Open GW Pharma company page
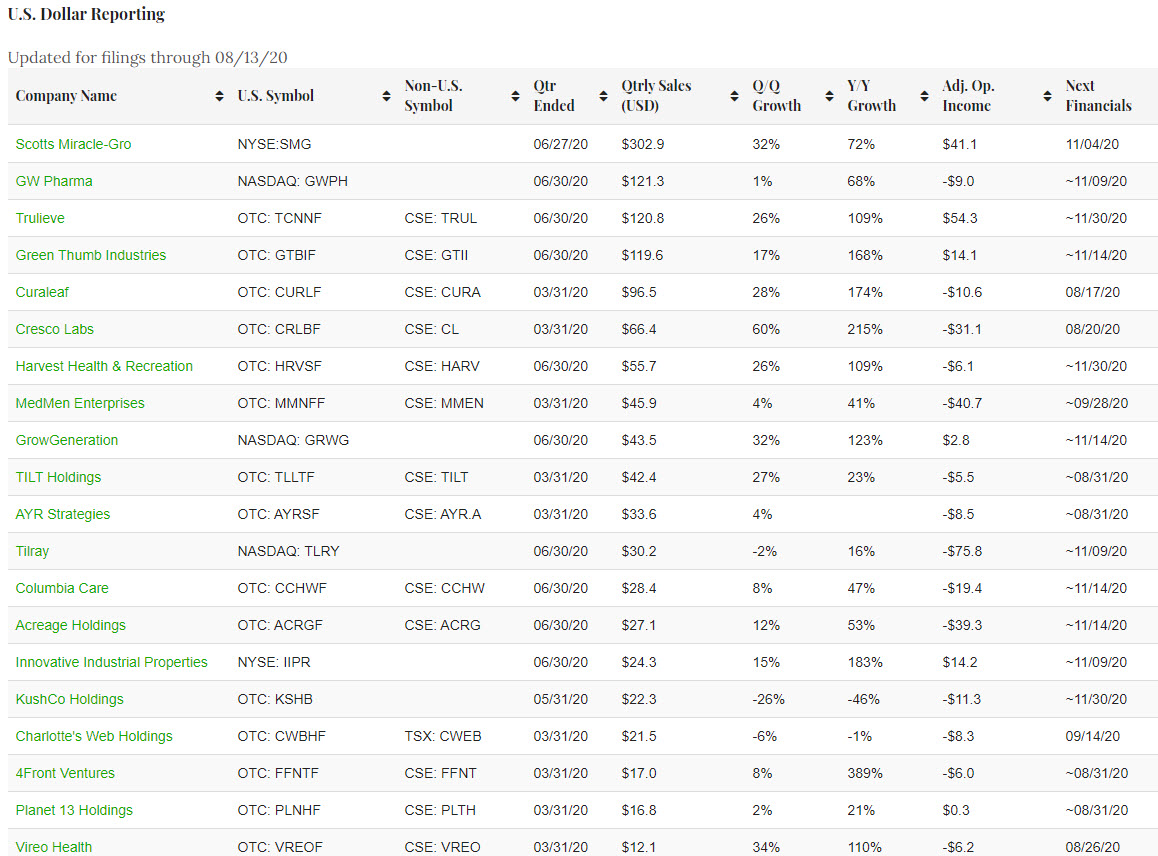 54,181
